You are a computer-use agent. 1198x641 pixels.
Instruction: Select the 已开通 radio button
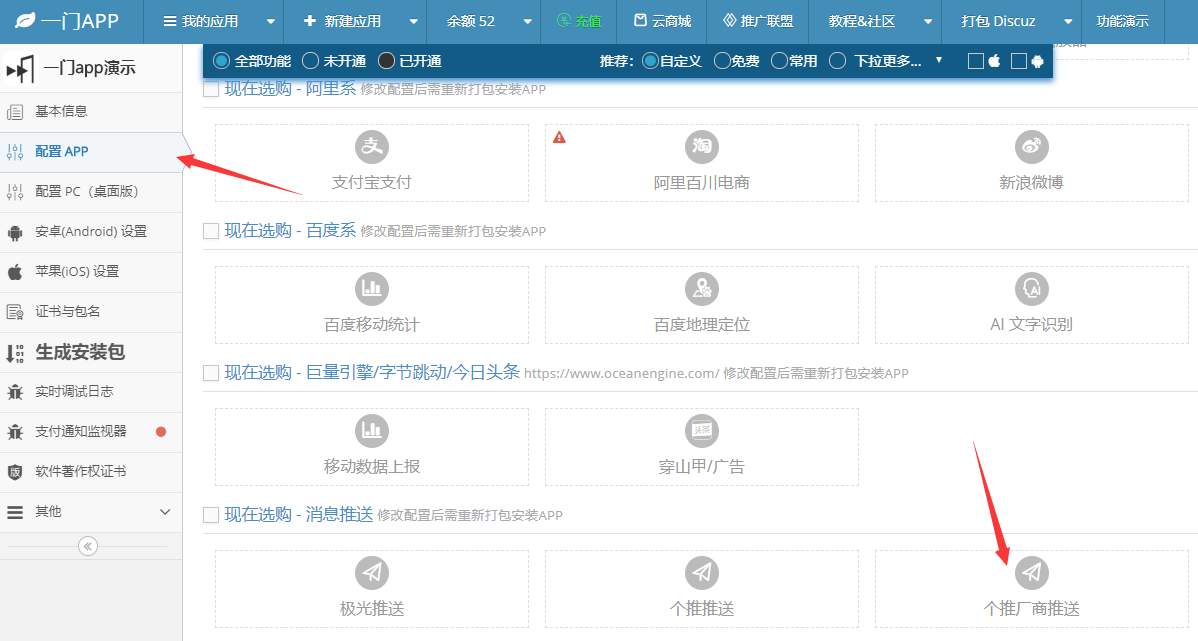[x=387, y=60]
